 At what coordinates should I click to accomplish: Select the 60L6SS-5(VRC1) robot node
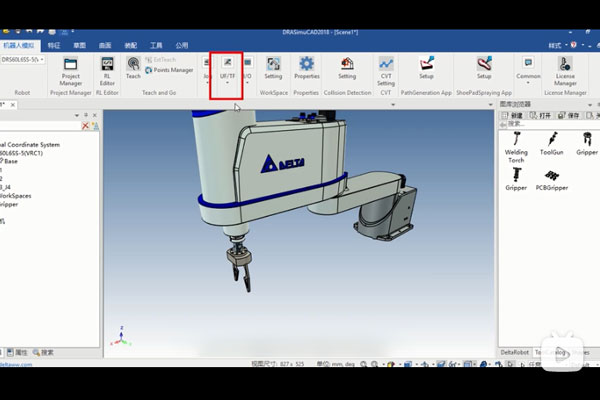coord(21,153)
